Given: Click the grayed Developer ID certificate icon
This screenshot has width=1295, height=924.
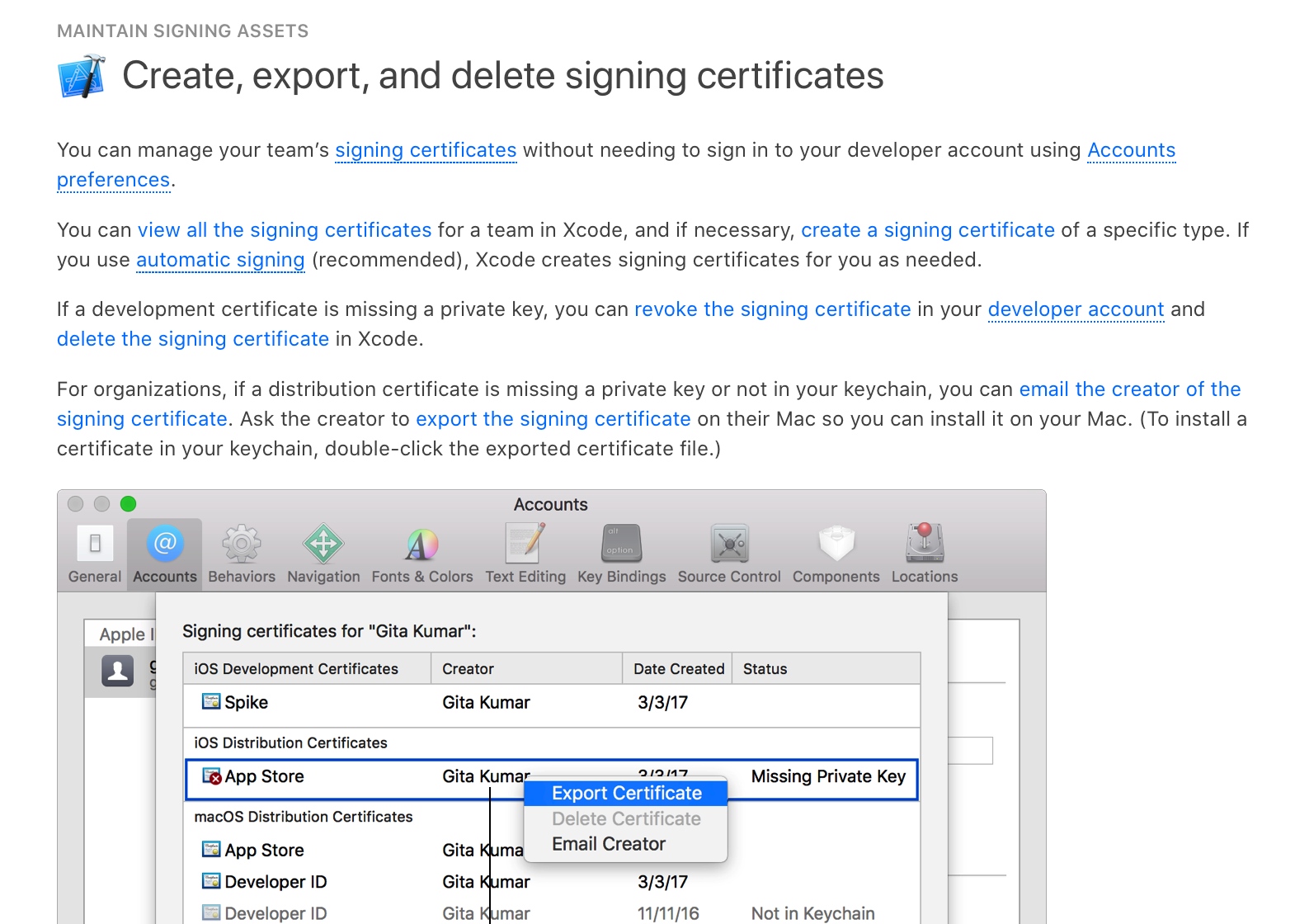Looking at the screenshot, I should [211, 912].
